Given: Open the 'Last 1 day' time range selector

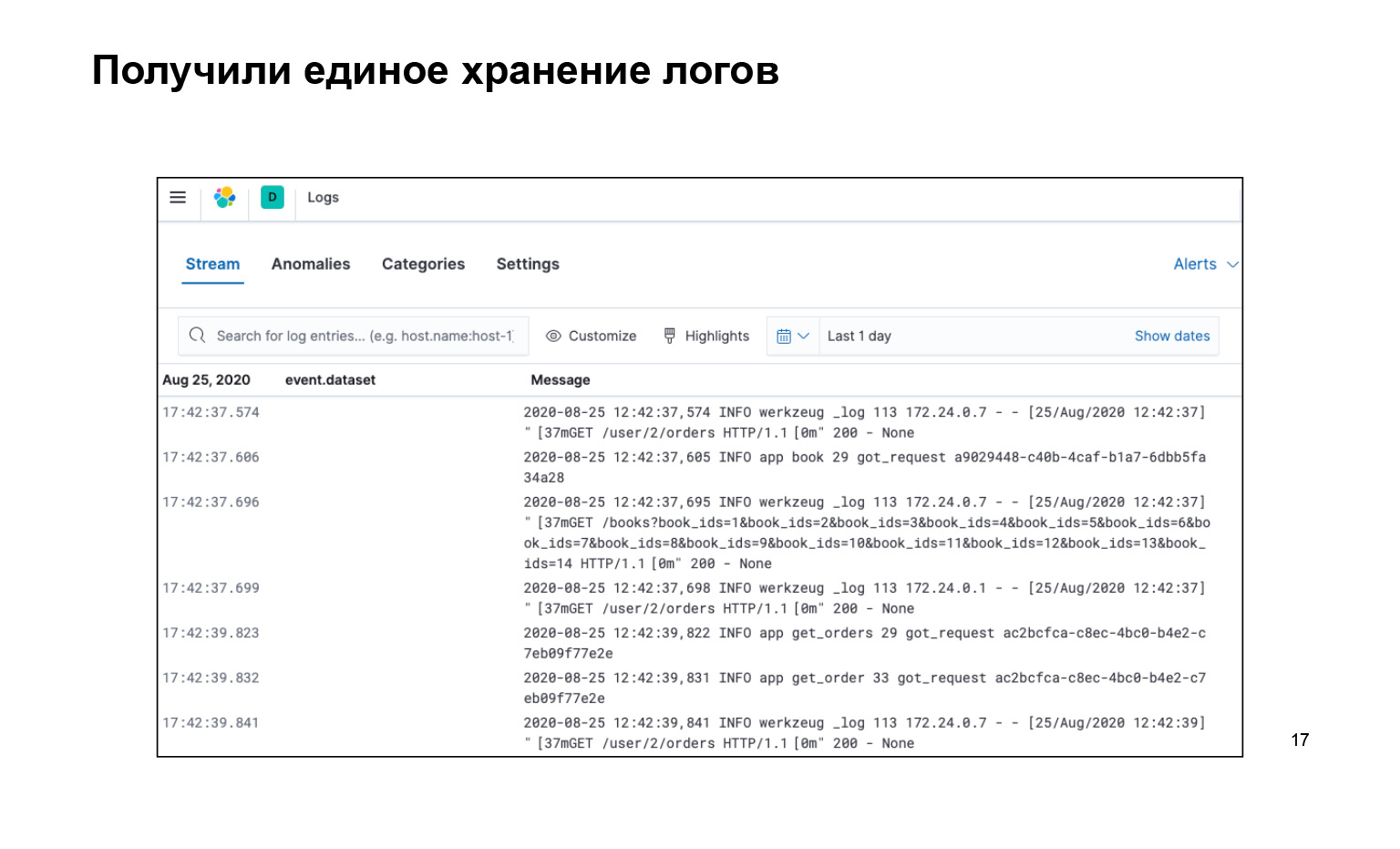Looking at the screenshot, I should pos(860,336).
